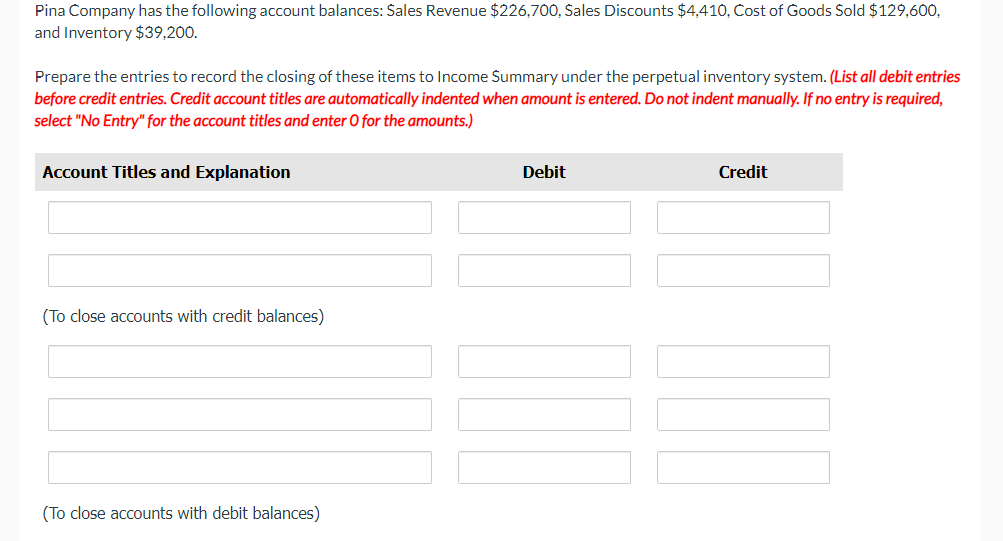Click '(To close accounts with debit balances)' text
This screenshot has width=1003, height=541.
[x=181, y=514]
